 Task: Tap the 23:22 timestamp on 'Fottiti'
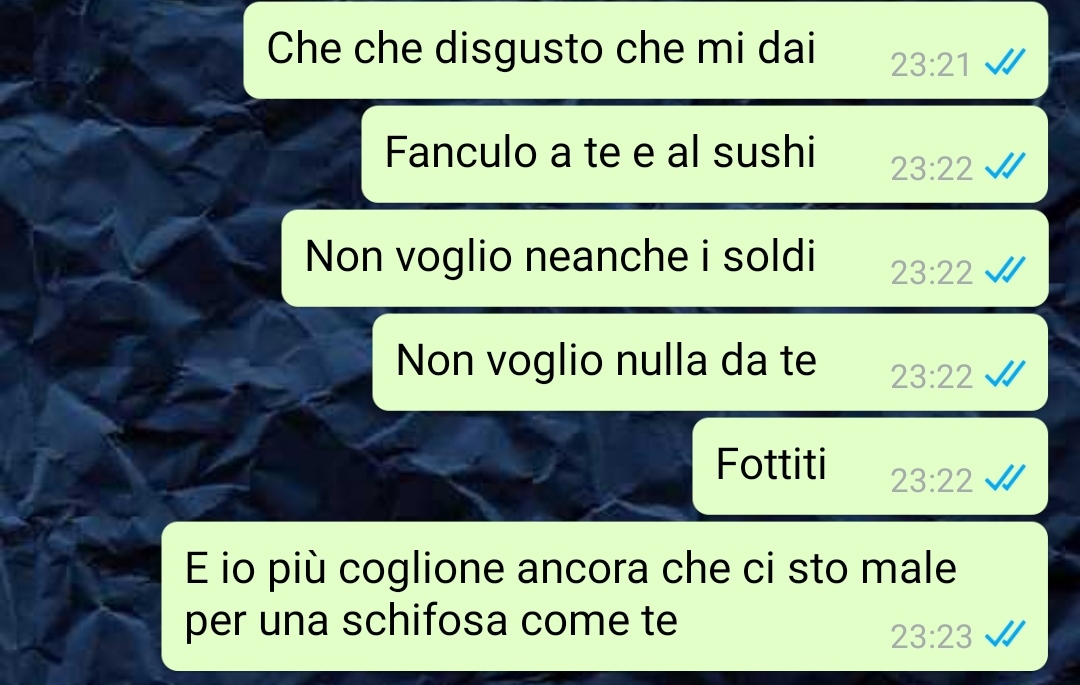931,481
